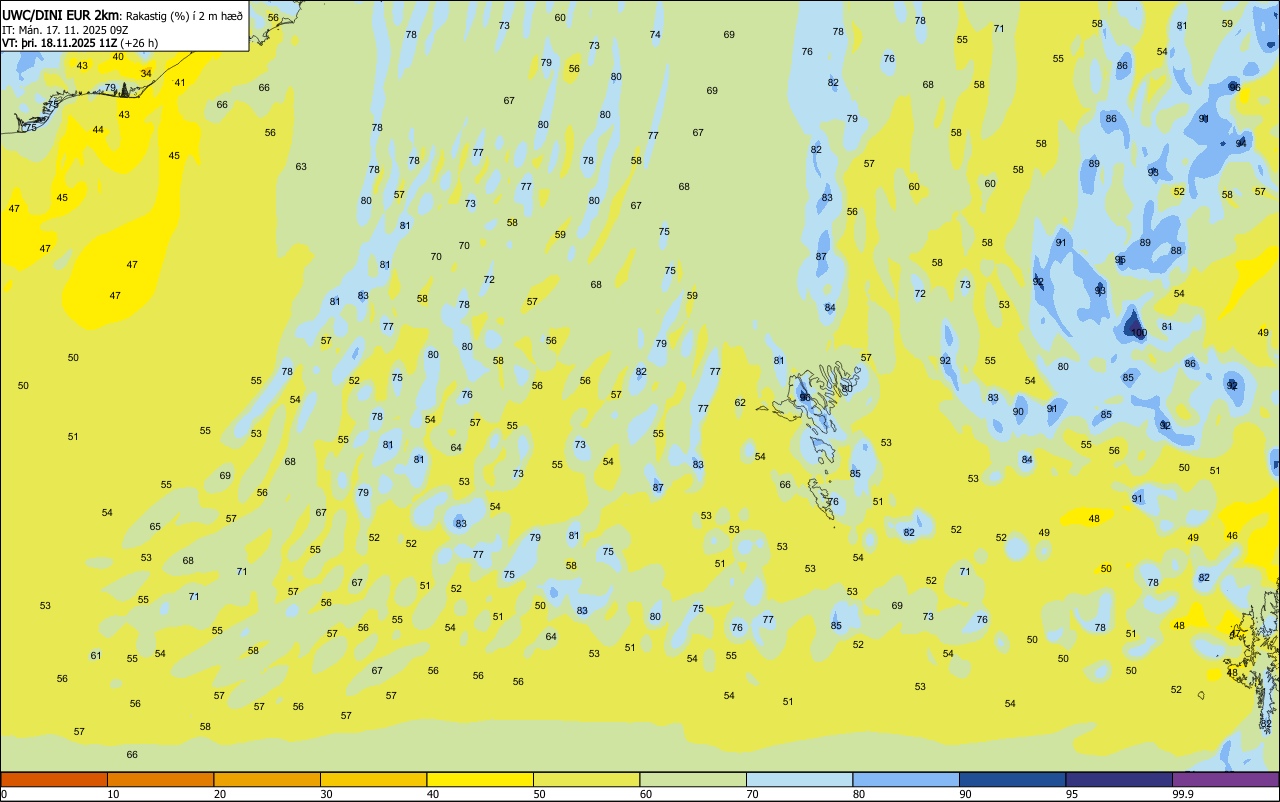The image size is (1280, 802).
Task: Pick the purple legend band above 99.9
Action: point(1225,779)
